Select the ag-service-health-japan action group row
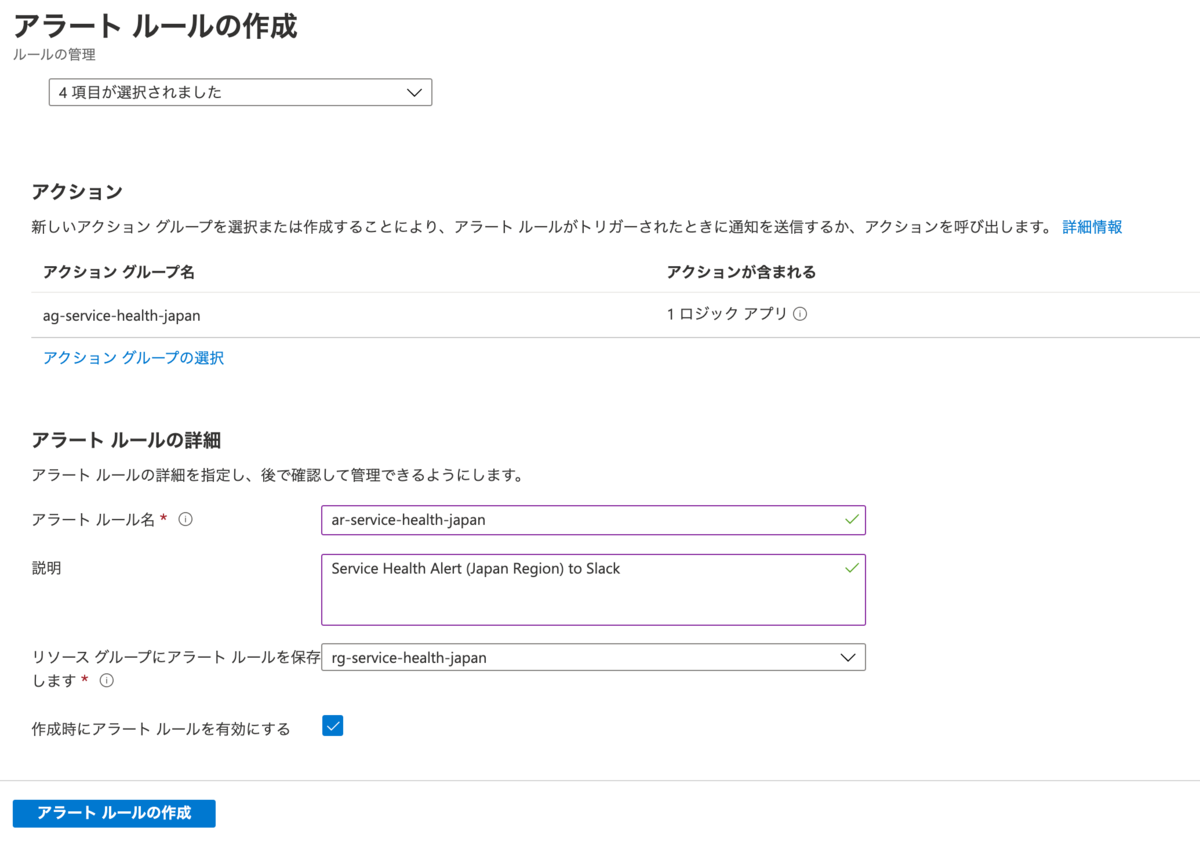The height and width of the screenshot is (845, 1200). pyautogui.click(x=615, y=314)
